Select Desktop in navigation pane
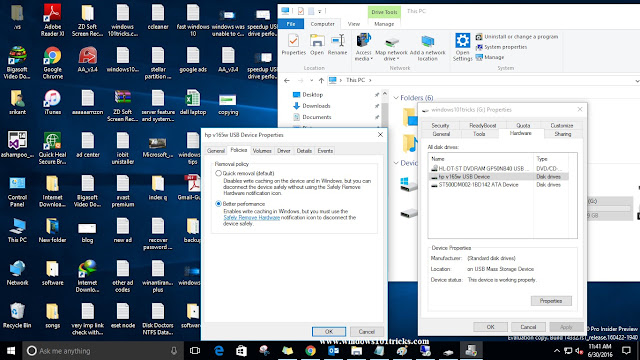The image size is (640, 360). pyautogui.click(x=313, y=95)
